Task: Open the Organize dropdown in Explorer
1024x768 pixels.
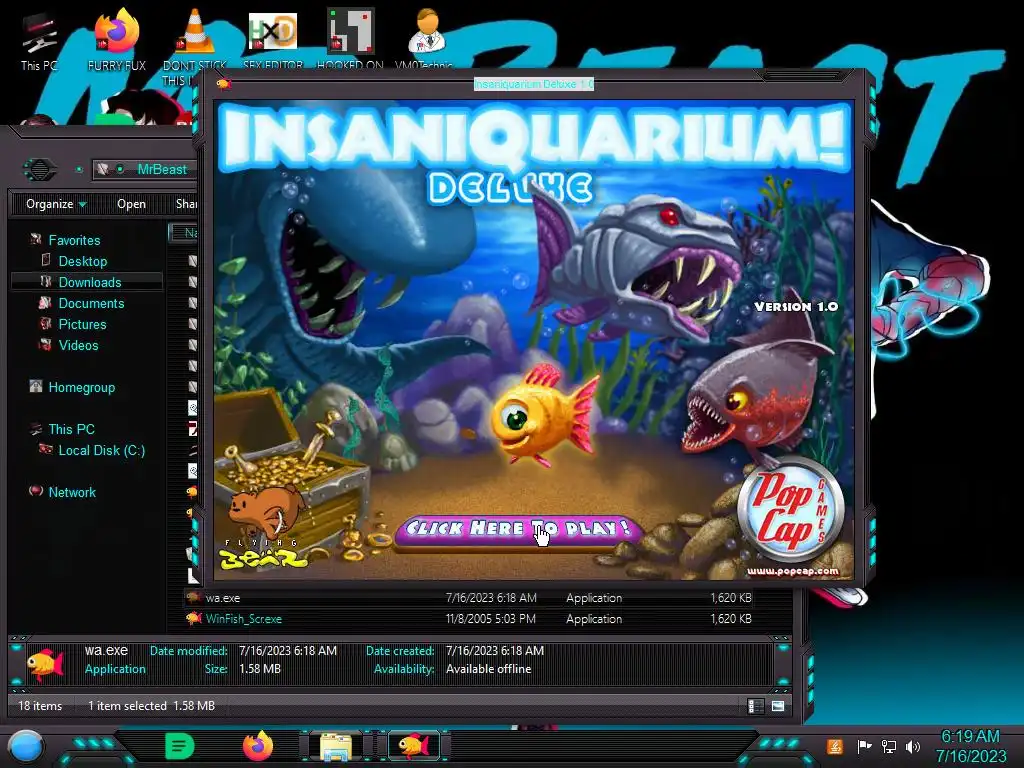Action: point(56,204)
